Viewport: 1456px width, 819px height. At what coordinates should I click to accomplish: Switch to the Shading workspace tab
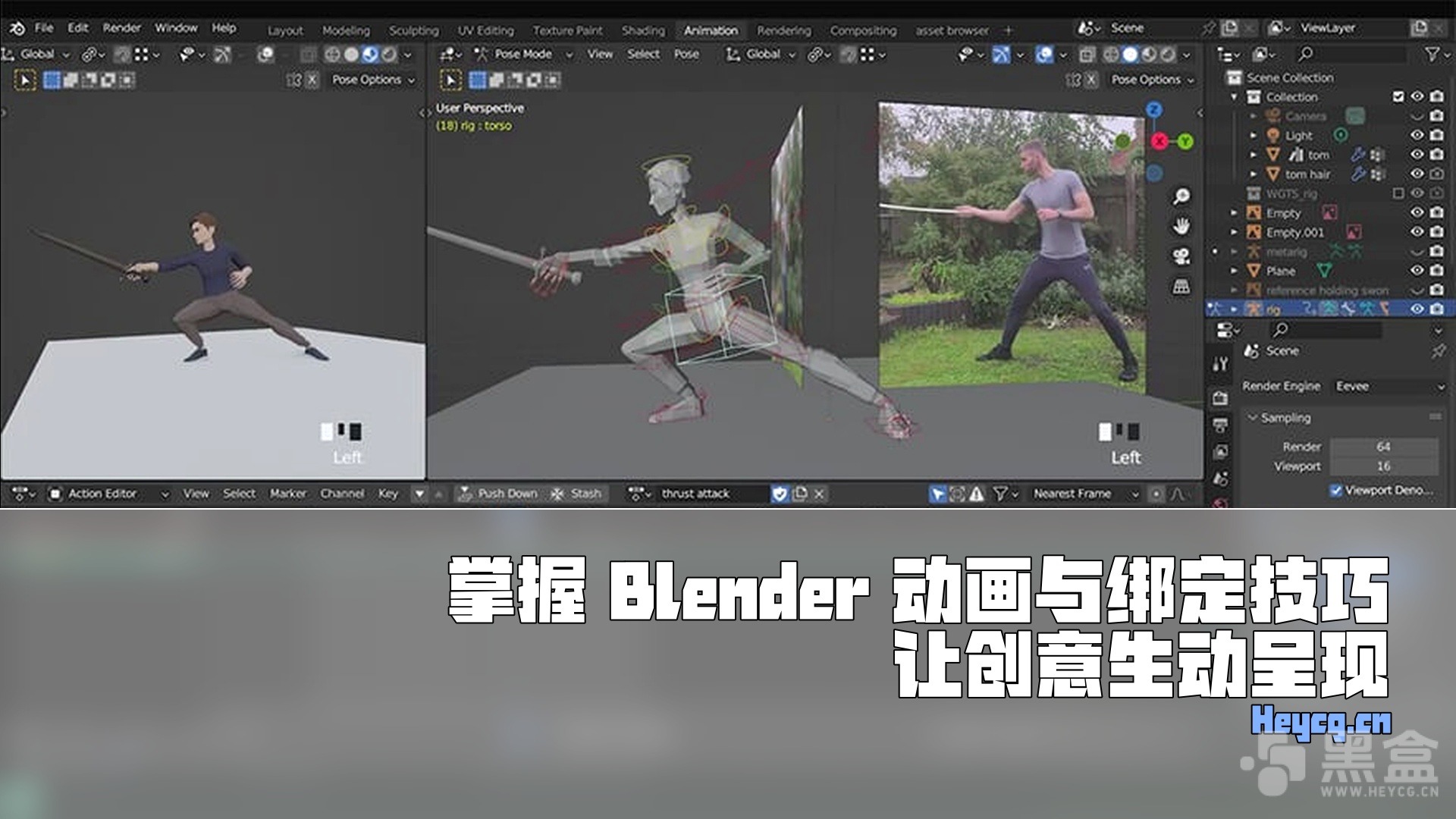click(643, 30)
